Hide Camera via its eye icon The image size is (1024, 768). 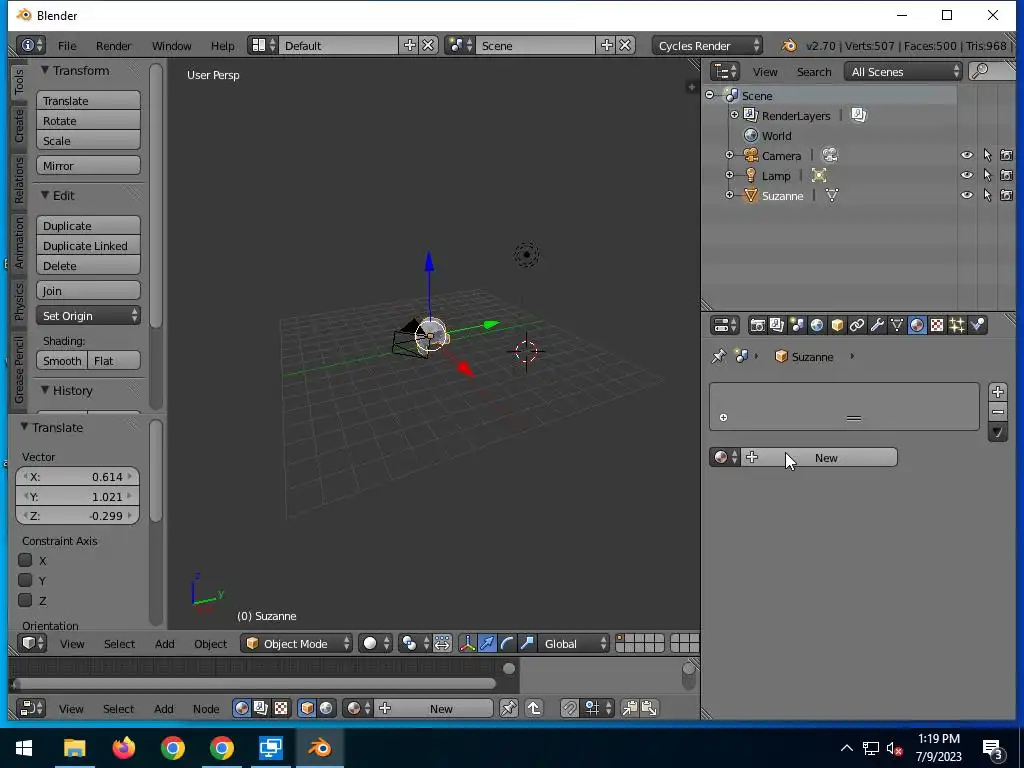click(967, 155)
